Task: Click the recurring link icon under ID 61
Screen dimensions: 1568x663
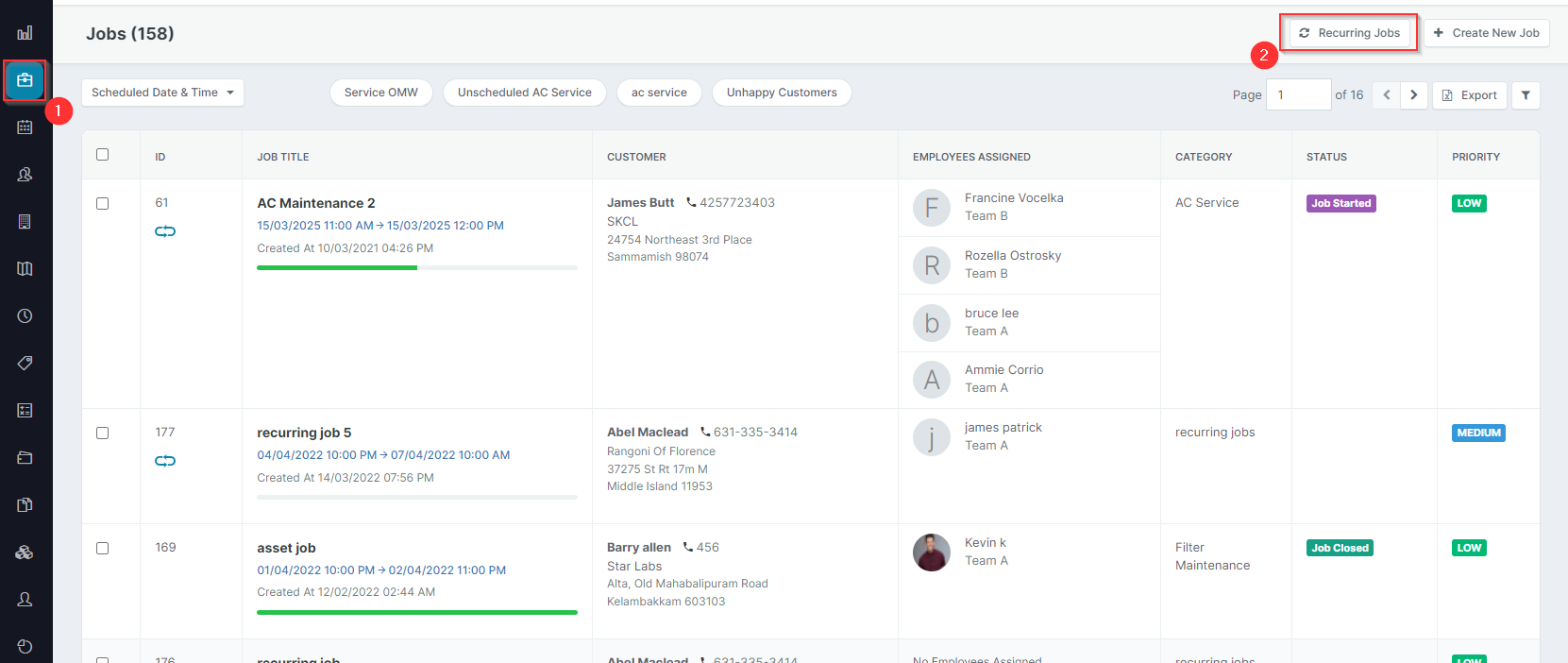Action: (165, 231)
